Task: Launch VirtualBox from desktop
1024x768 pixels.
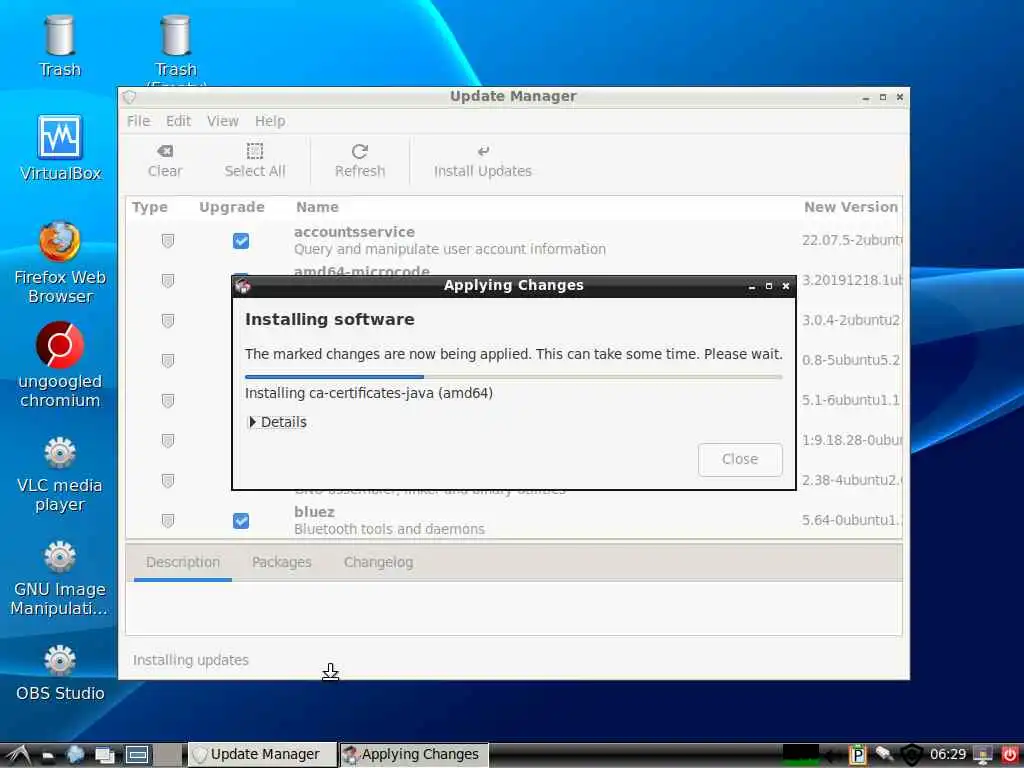Action: [59, 148]
